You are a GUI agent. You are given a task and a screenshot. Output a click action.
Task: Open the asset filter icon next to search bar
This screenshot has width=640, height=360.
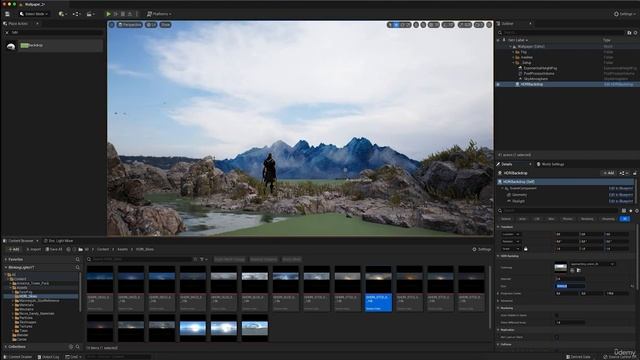[203, 260]
